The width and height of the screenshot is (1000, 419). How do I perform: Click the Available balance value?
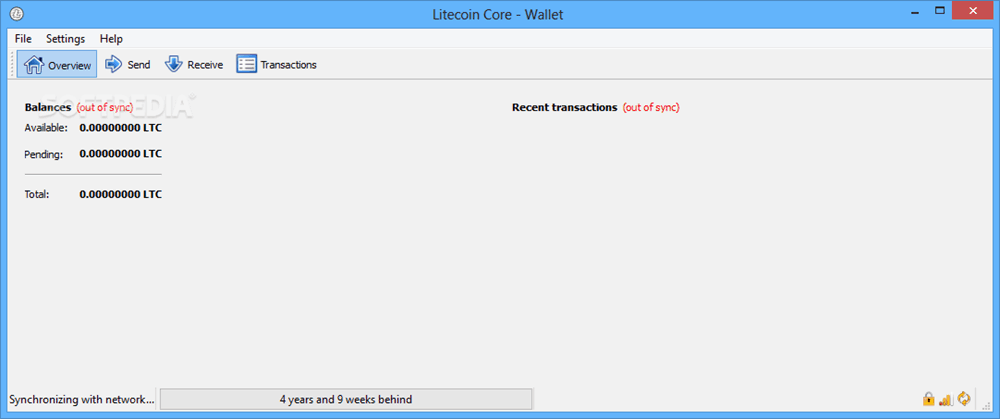(121, 128)
